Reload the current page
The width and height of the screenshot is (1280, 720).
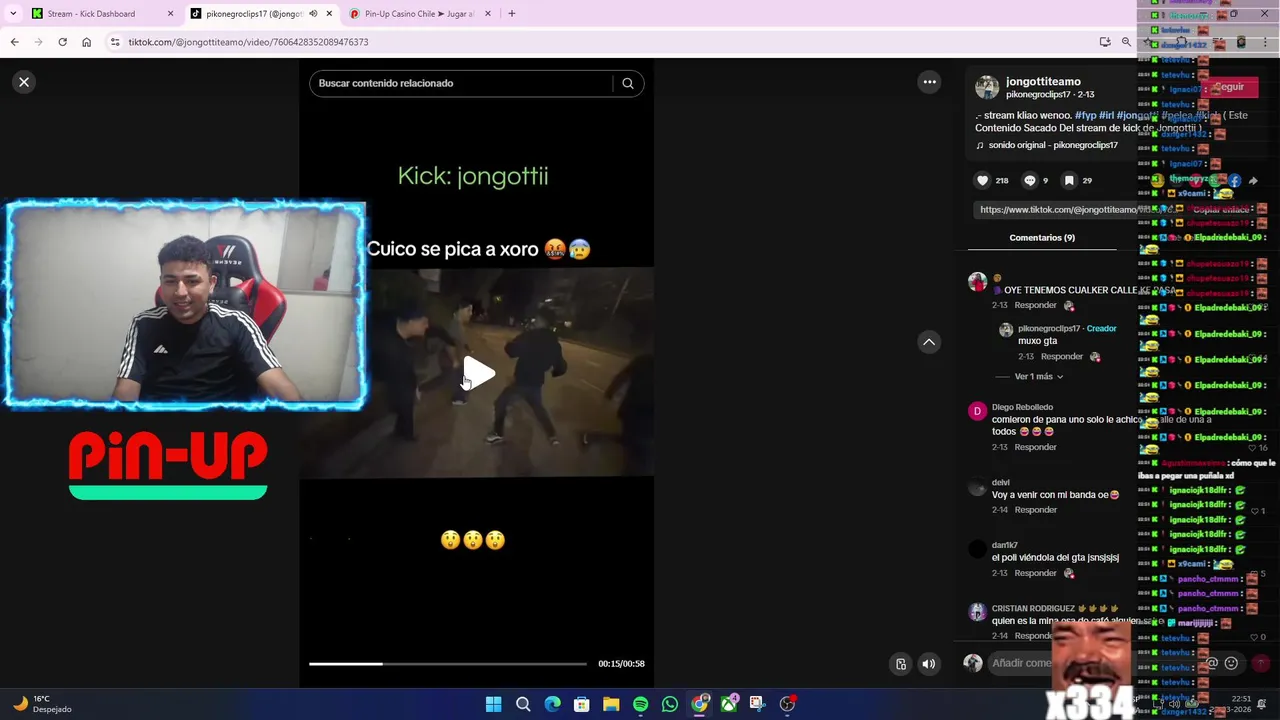(62, 42)
